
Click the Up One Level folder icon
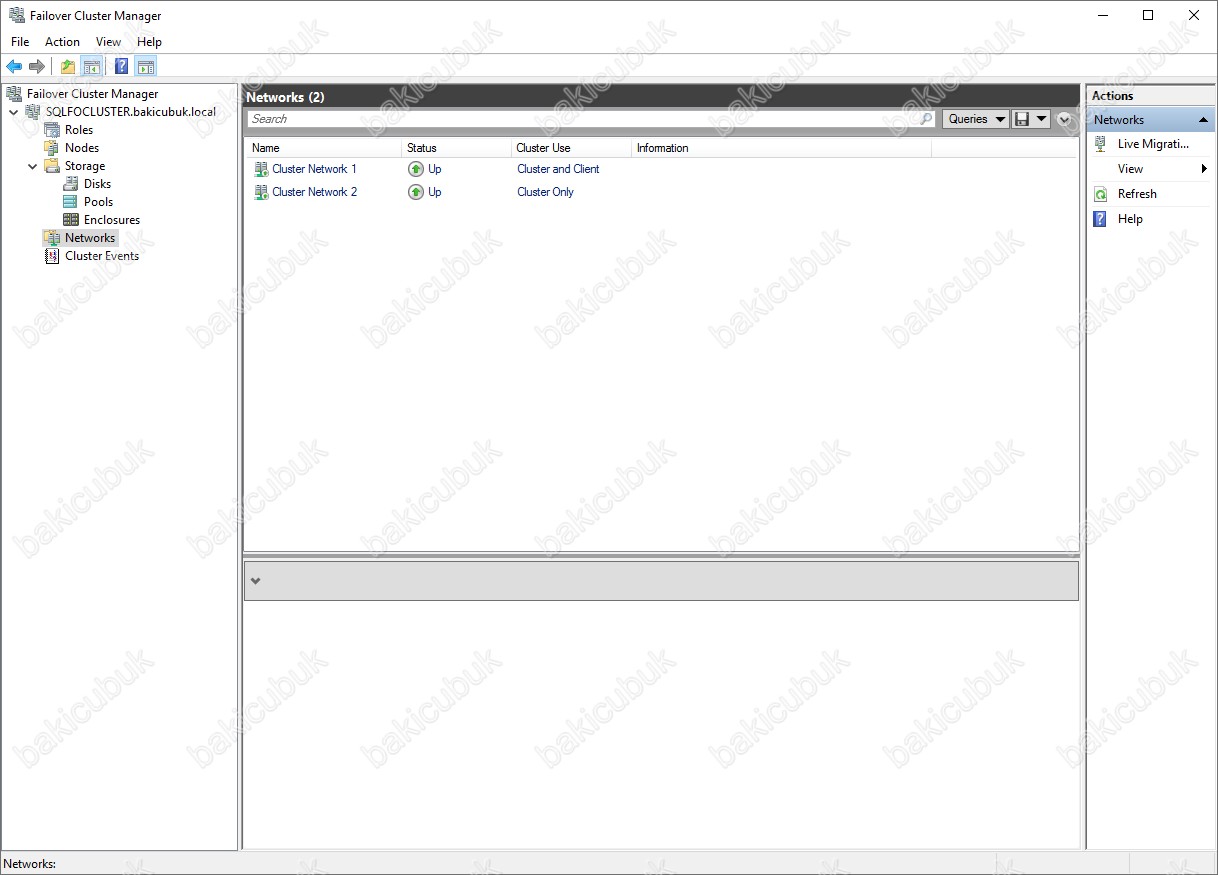pyautogui.click(x=68, y=67)
